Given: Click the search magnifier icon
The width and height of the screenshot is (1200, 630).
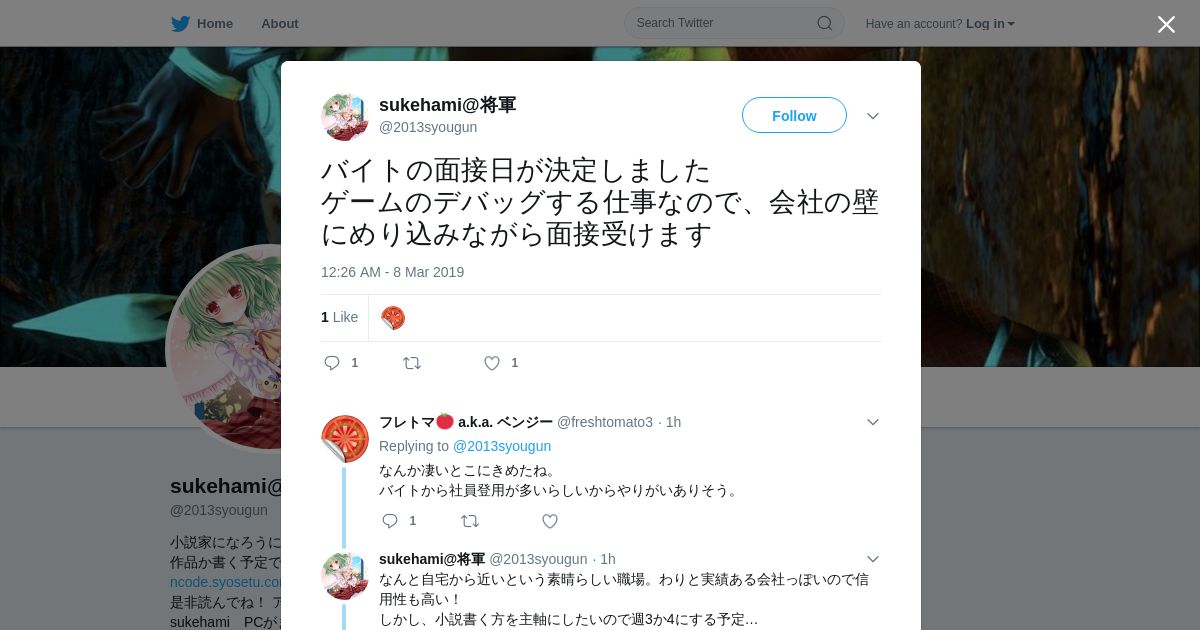Looking at the screenshot, I should [825, 23].
